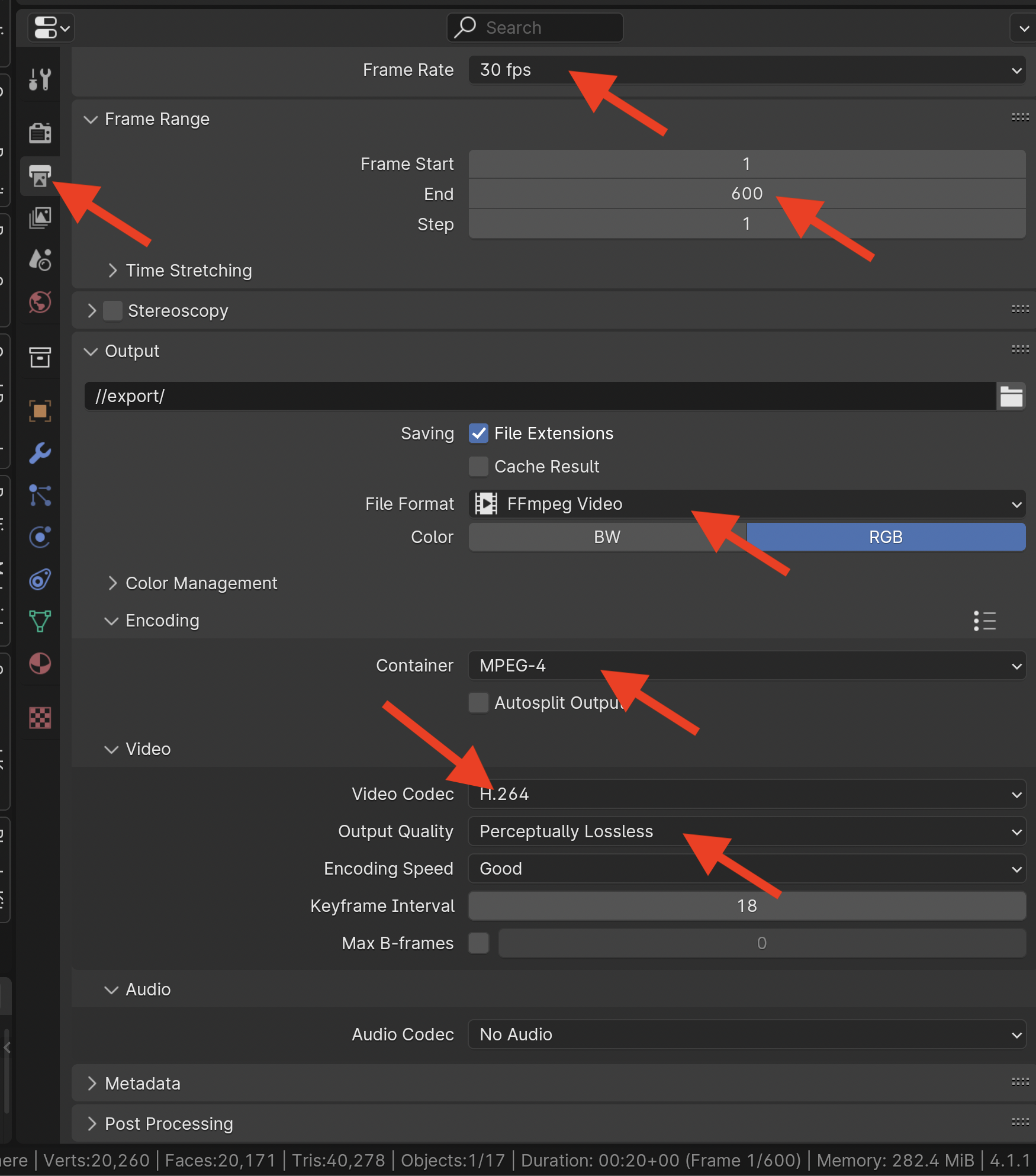Select the Output properties printer tab
1036x1176 pixels.
(40, 176)
